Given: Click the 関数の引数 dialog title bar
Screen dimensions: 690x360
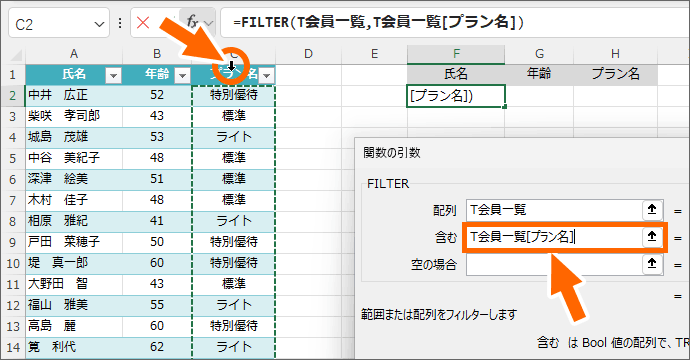Looking at the screenshot, I should point(522,153).
